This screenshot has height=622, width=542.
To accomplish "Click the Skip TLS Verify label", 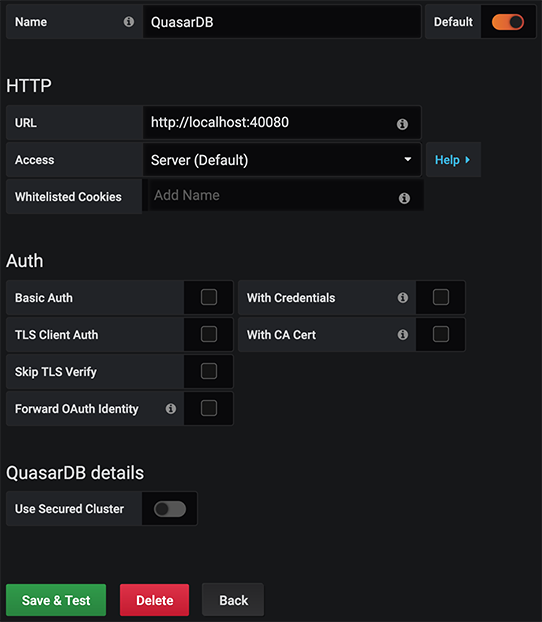I will (x=56, y=372).
